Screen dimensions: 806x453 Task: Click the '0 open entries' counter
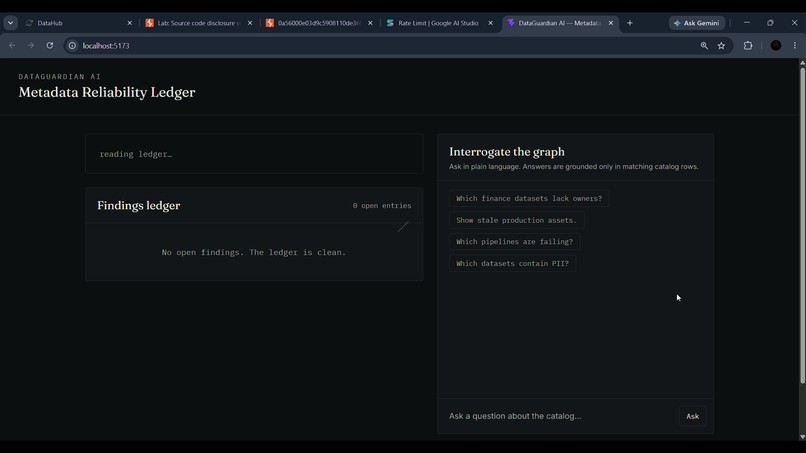pyautogui.click(x=382, y=205)
